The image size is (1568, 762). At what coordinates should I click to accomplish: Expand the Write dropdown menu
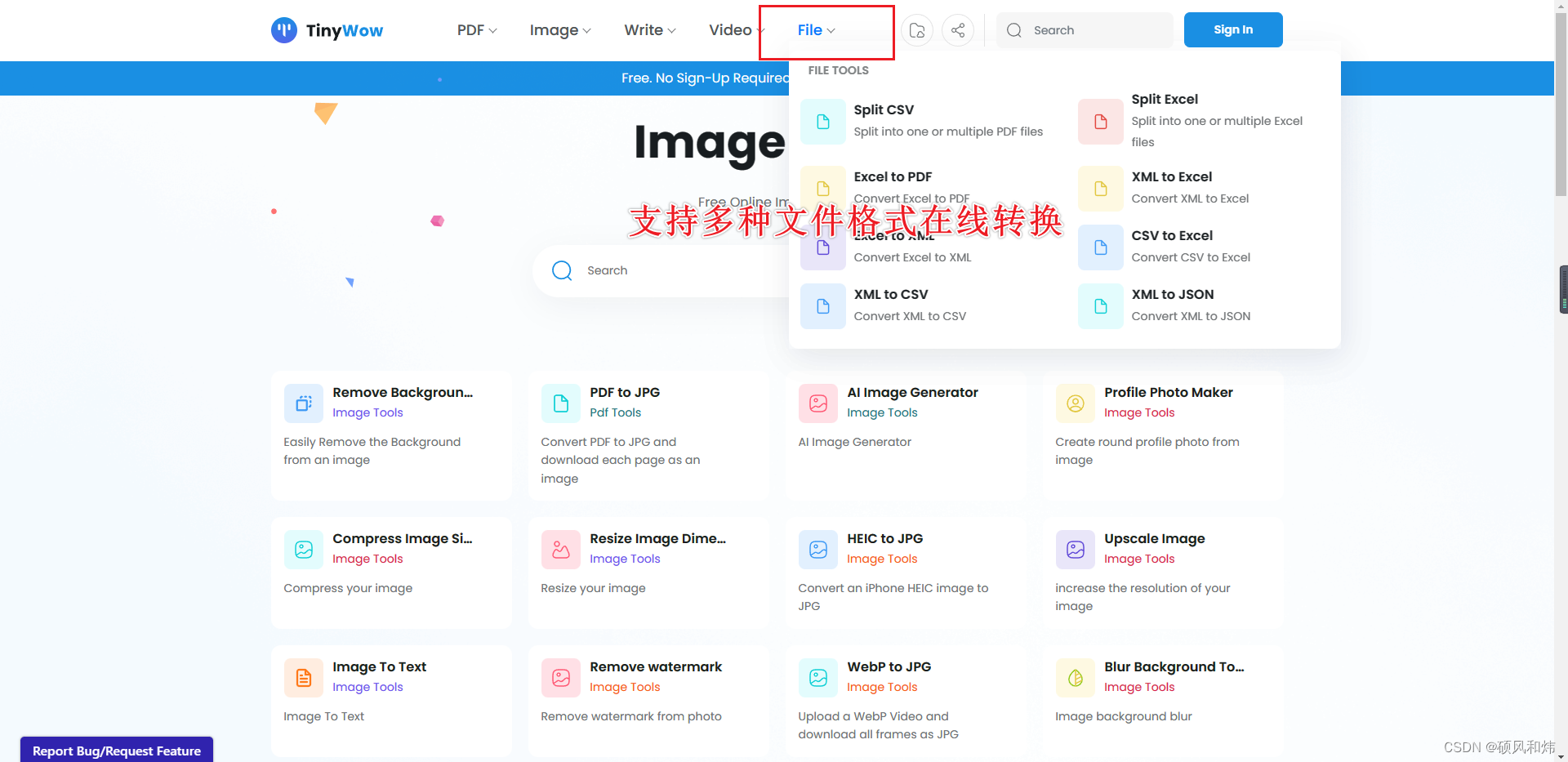(x=650, y=30)
